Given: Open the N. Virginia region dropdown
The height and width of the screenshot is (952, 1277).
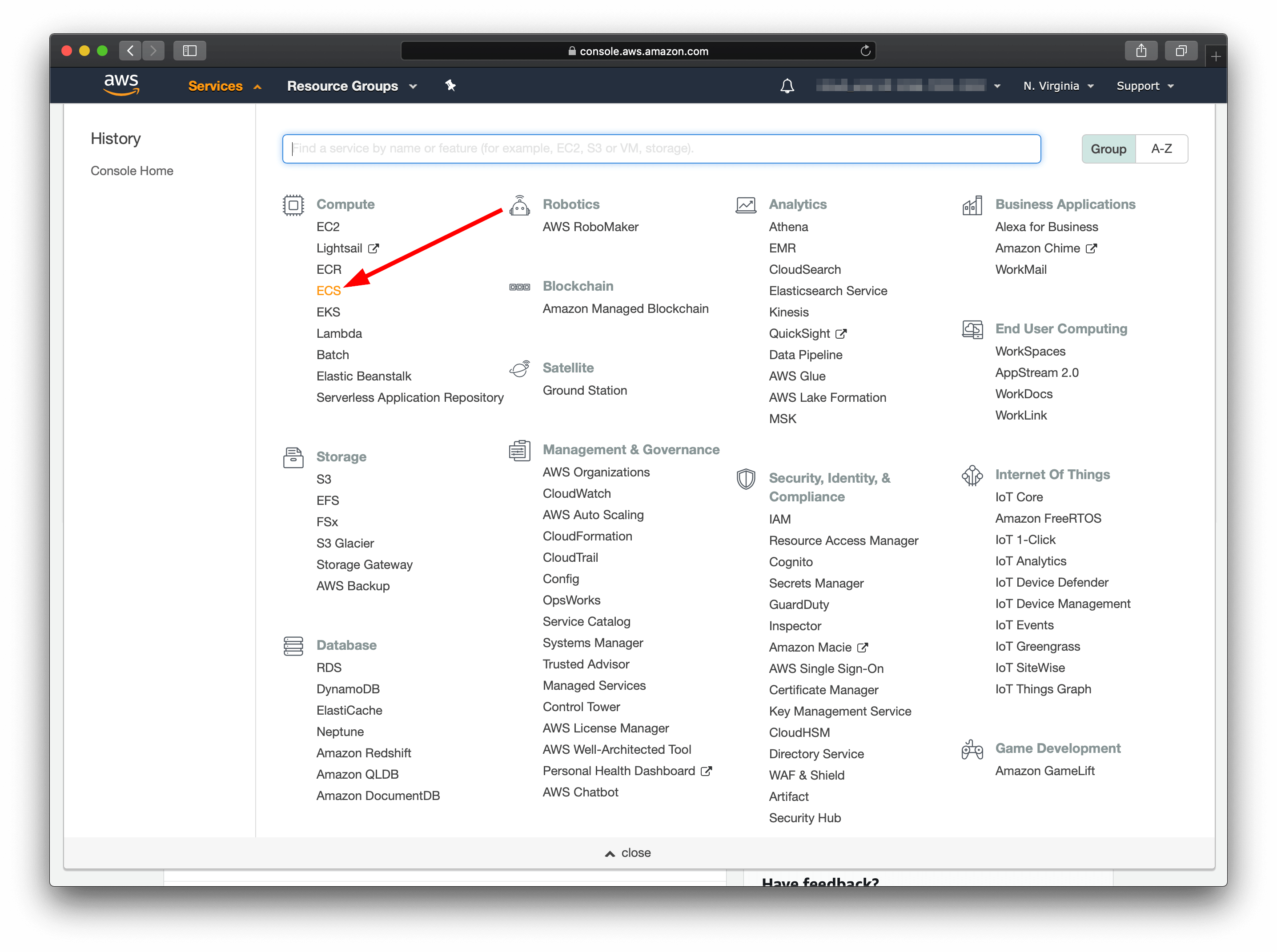Looking at the screenshot, I should 1058,86.
